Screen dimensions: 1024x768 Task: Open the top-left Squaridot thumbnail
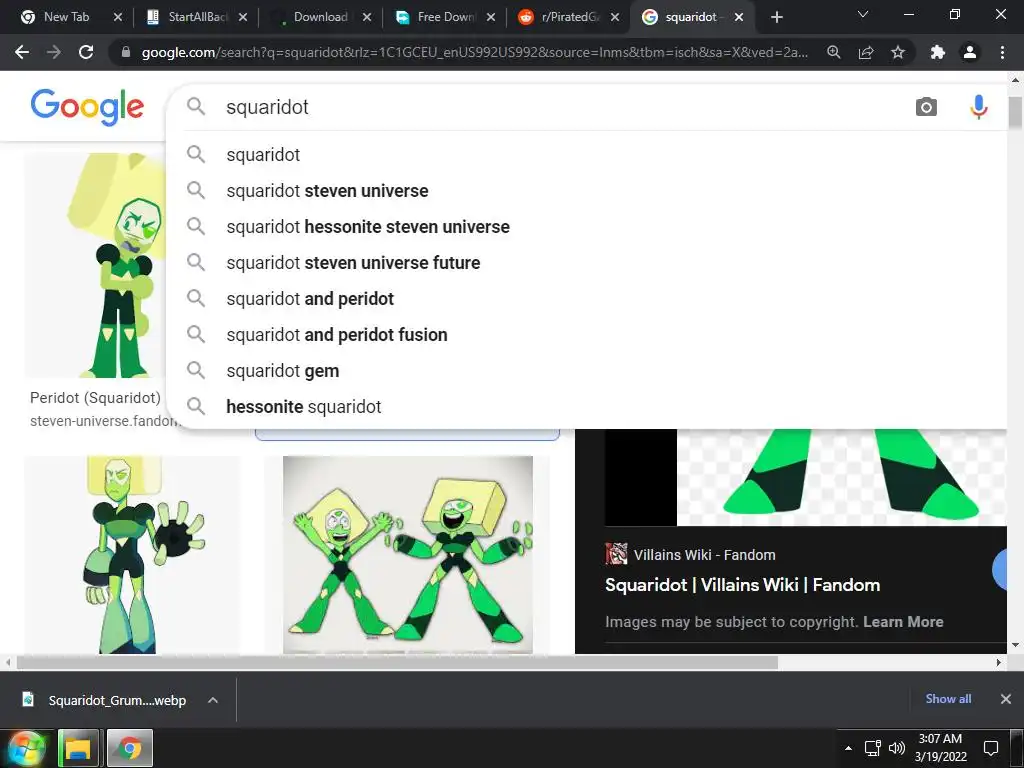coord(95,264)
